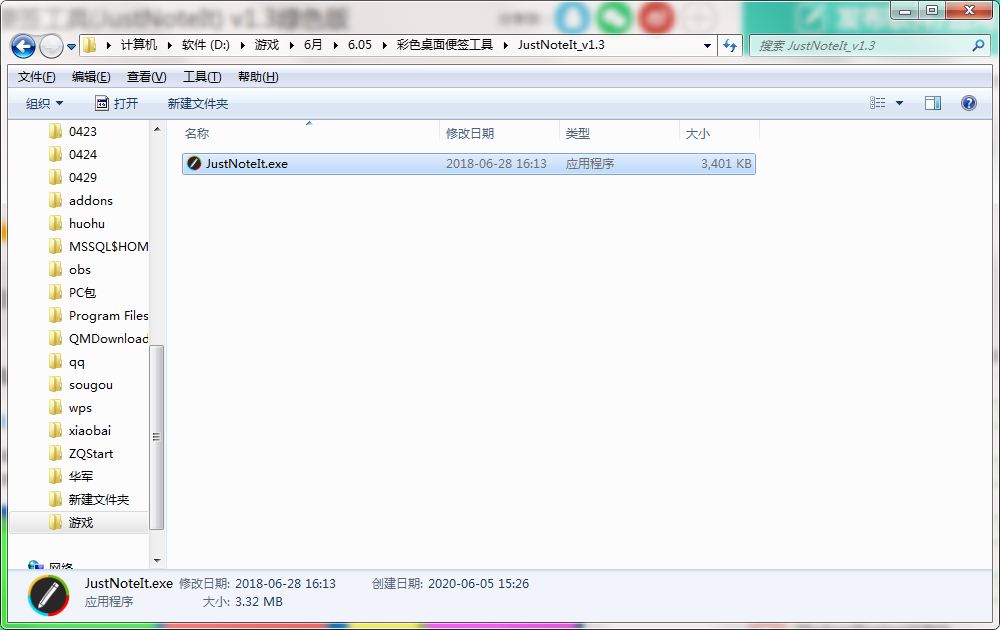Toggle the preview pane button
The width and height of the screenshot is (1000, 630).
point(933,103)
